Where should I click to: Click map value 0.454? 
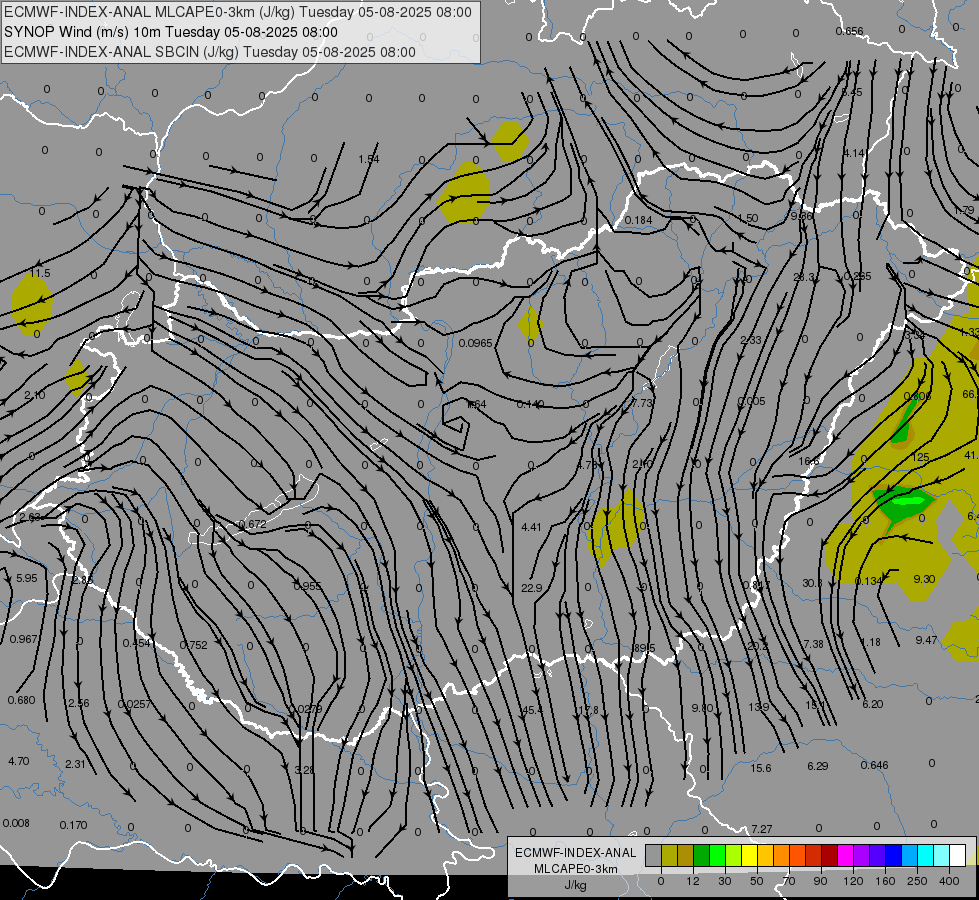pyautogui.click(x=136, y=643)
